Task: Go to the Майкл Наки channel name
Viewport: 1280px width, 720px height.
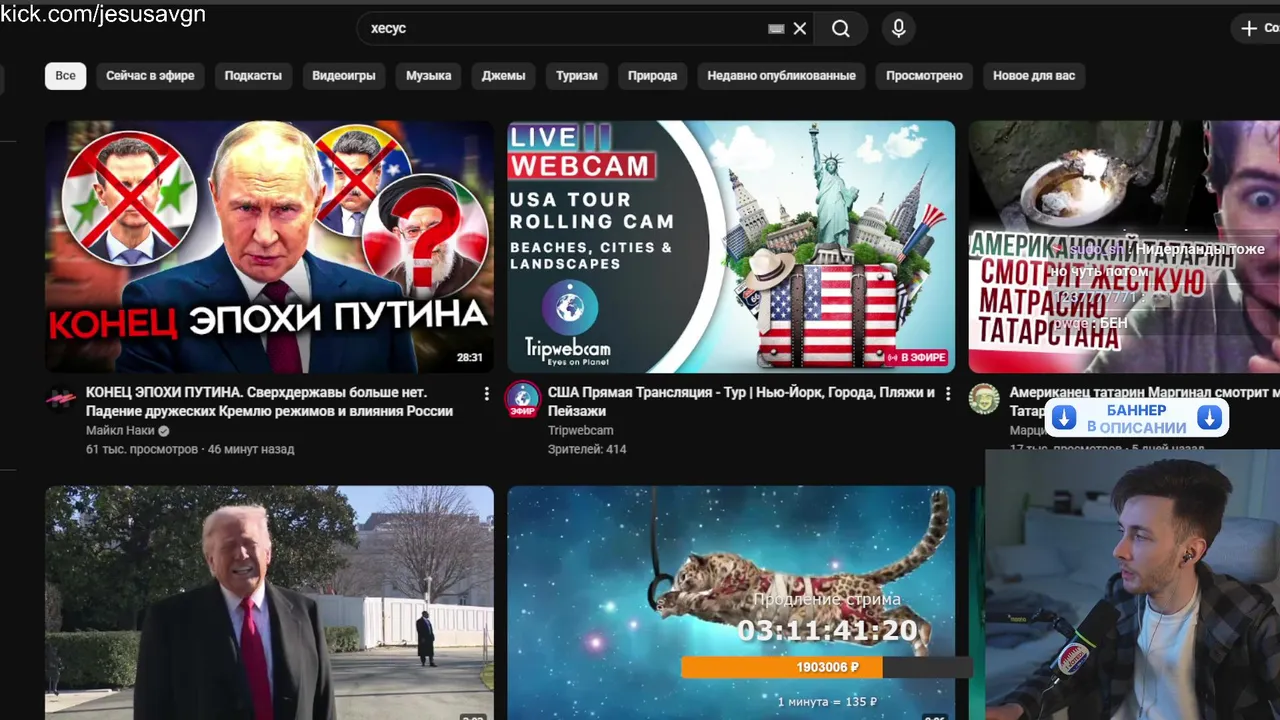Action: pyautogui.click(x=120, y=431)
